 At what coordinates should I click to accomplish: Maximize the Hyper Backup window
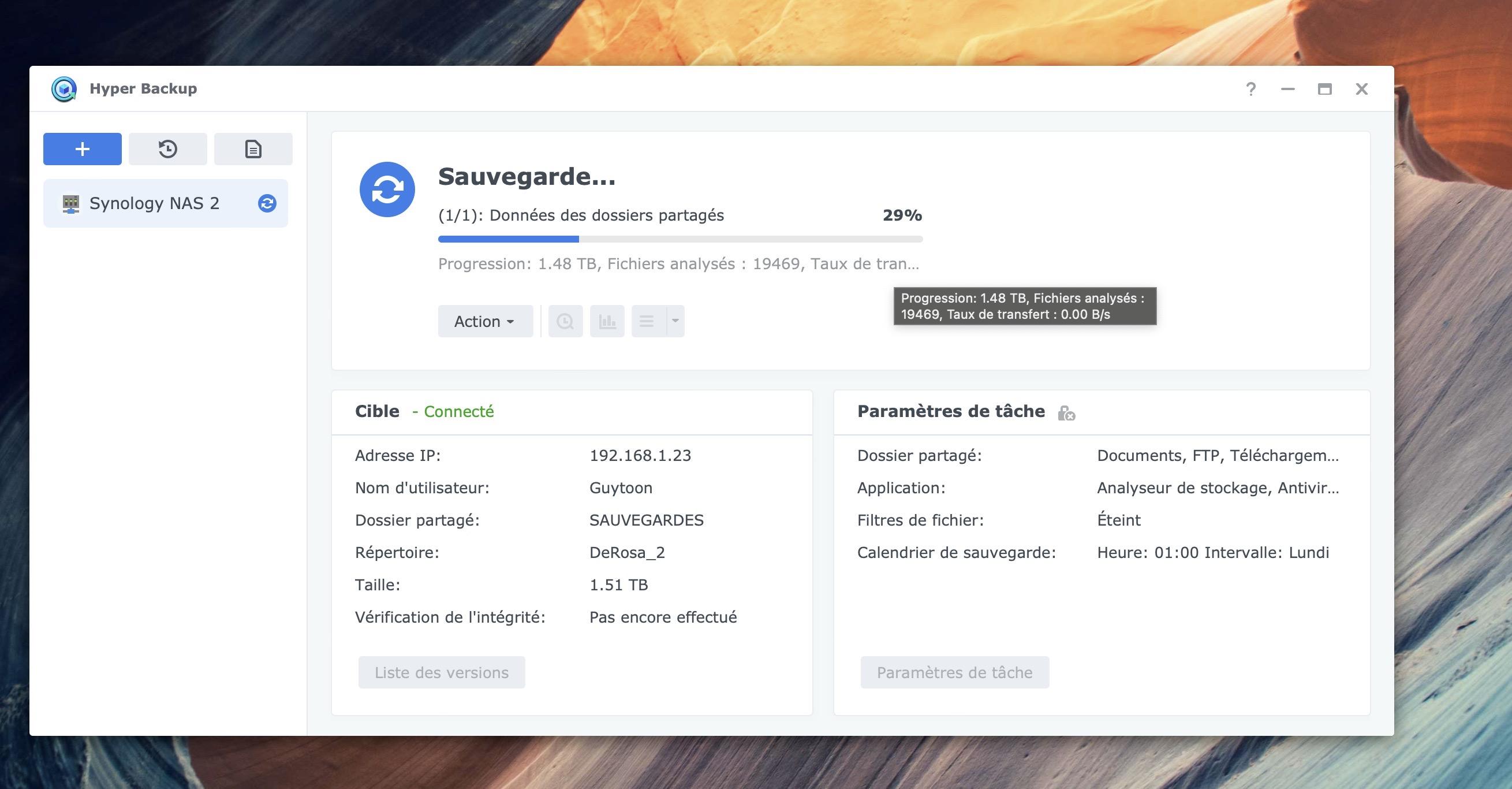pyautogui.click(x=1324, y=89)
